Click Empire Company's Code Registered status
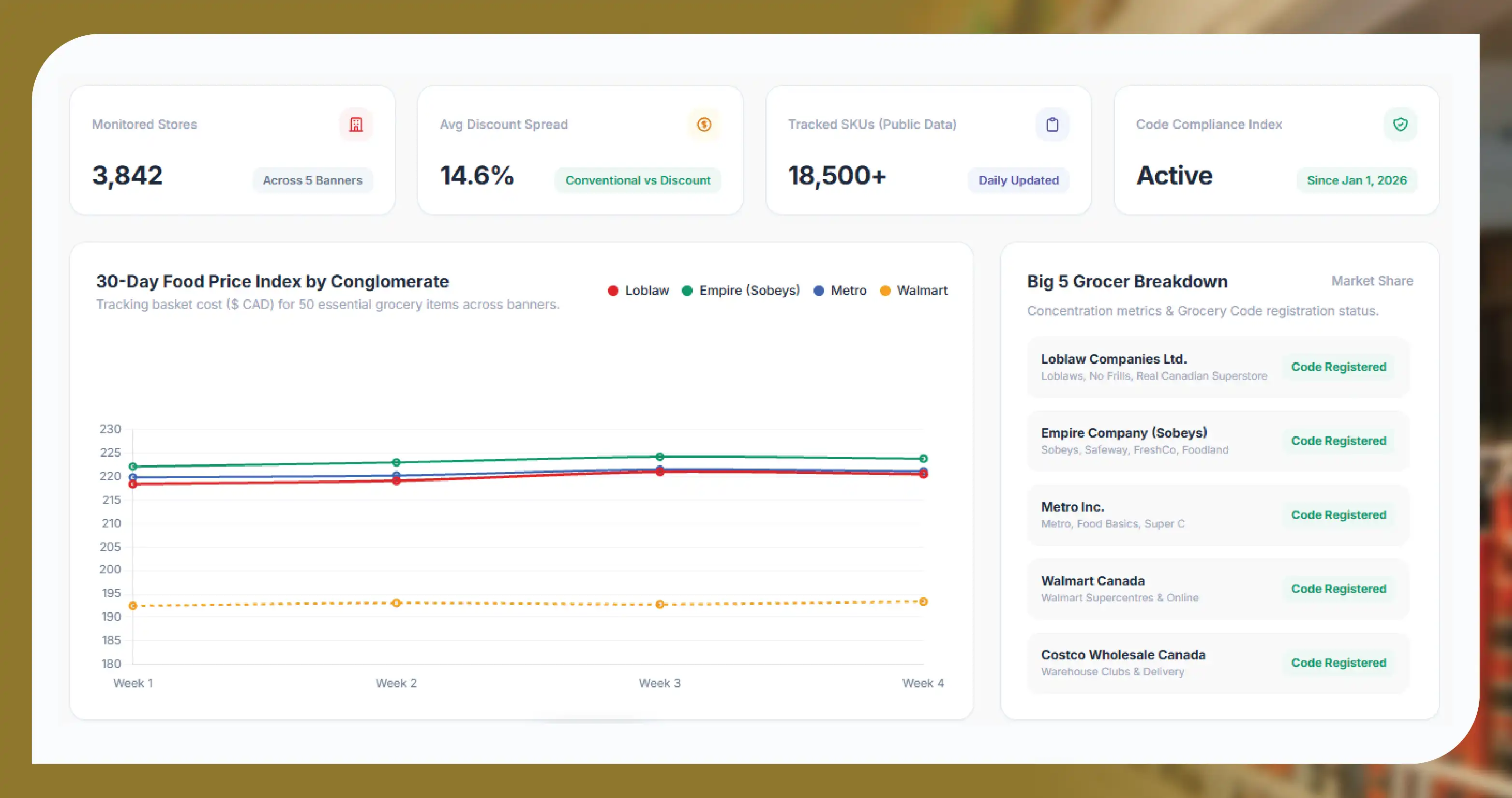The height and width of the screenshot is (798, 1512). [x=1338, y=441]
